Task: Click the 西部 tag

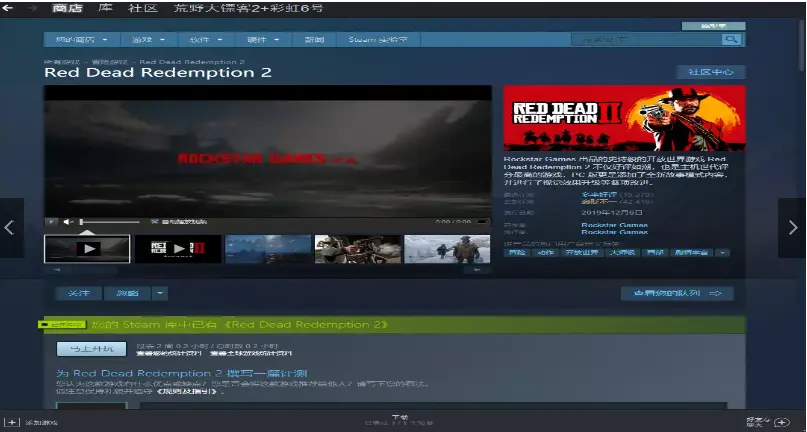Action: [655, 253]
